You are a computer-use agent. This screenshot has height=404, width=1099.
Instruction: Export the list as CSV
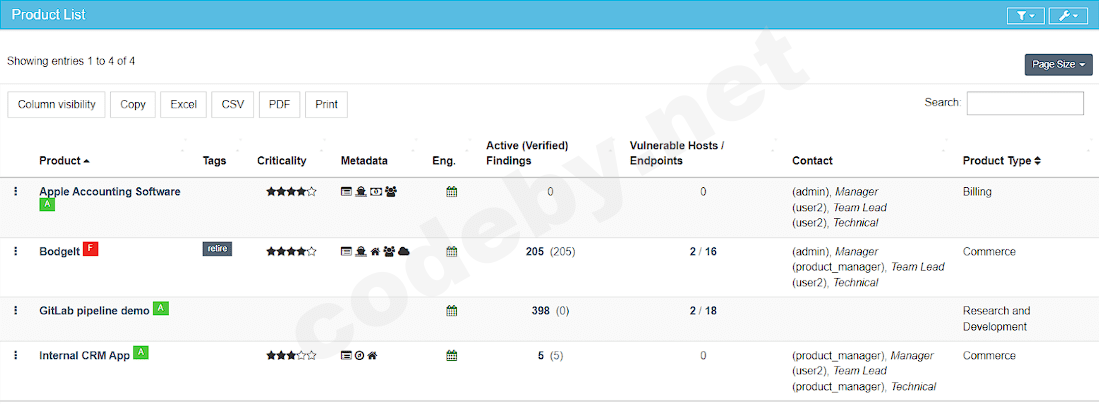233,104
